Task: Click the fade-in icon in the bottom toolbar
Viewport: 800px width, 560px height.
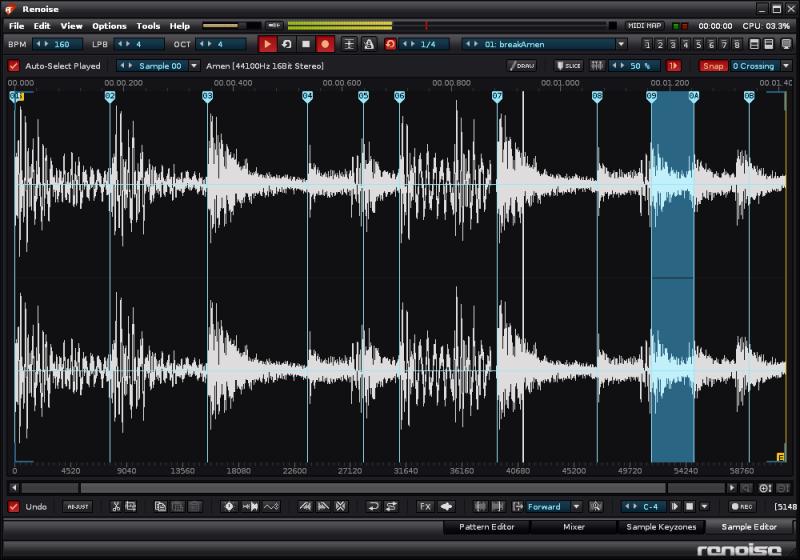Action: coord(305,506)
